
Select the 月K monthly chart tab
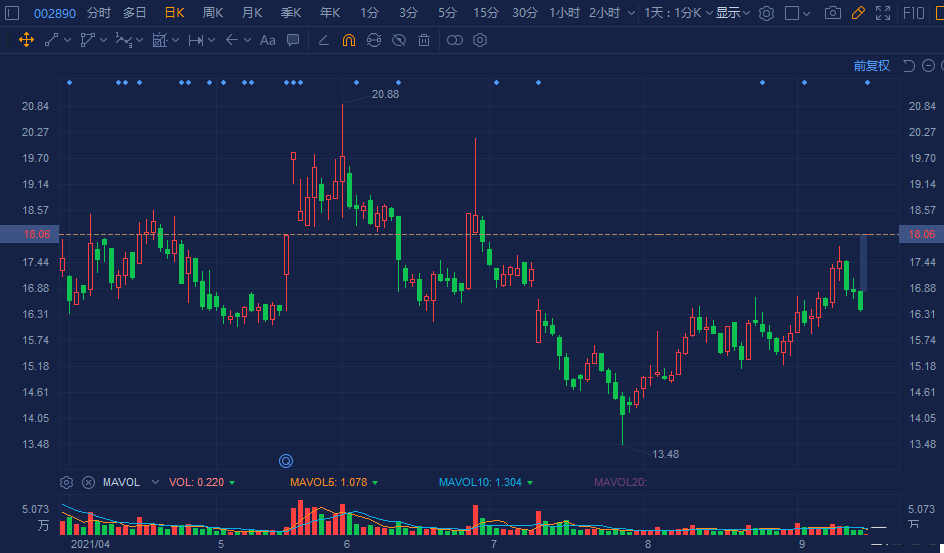pyautogui.click(x=252, y=13)
